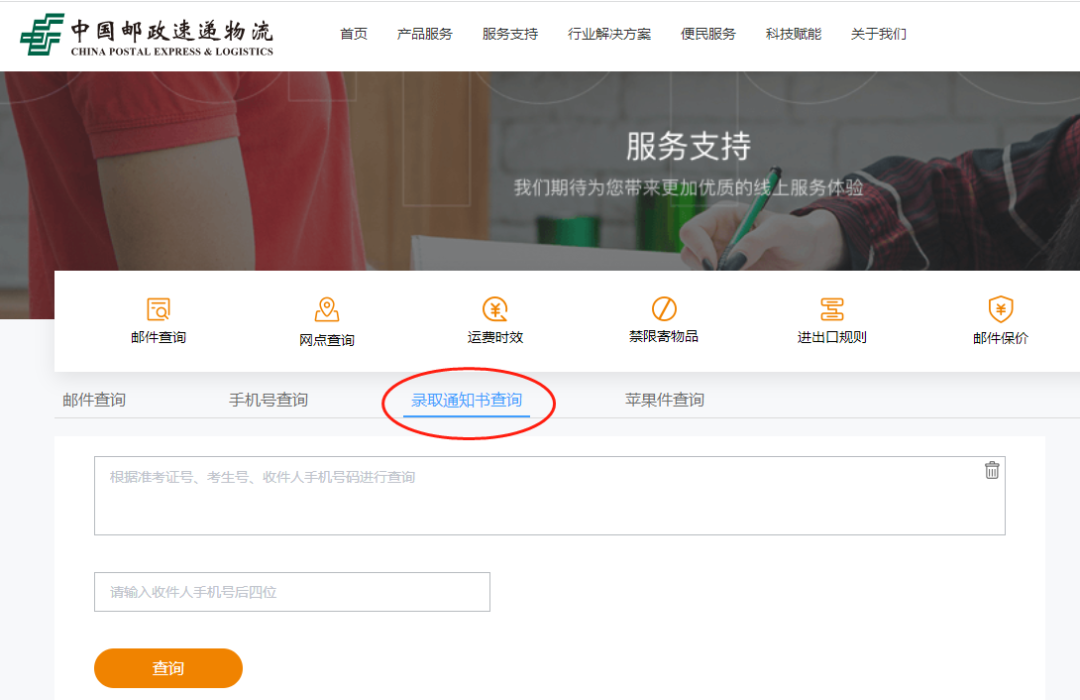Open the 产品服务 menu
The height and width of the screenshot is (700, 1080).
coord(426,33)
